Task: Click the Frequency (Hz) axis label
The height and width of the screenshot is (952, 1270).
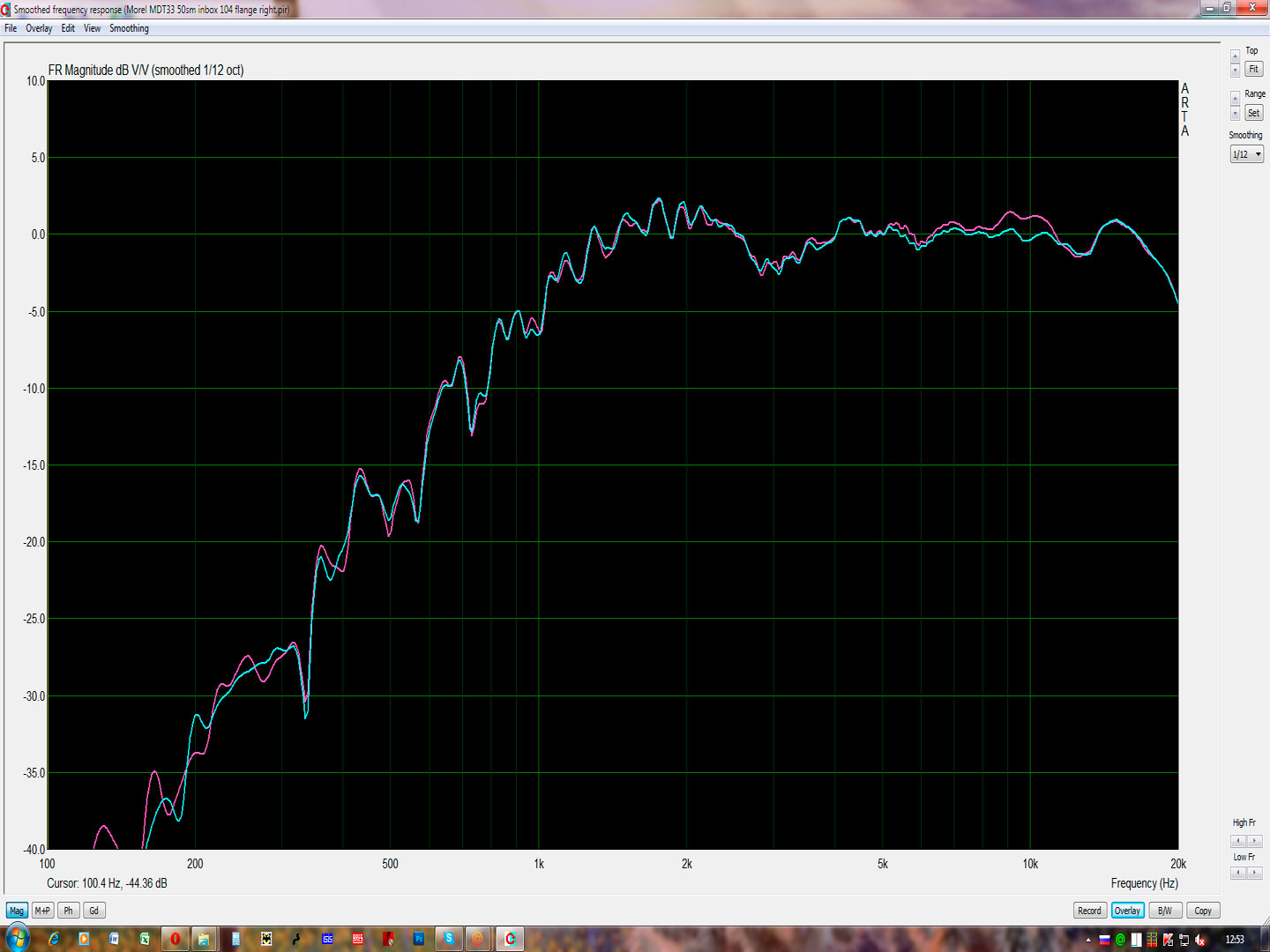Action: point(1144,883)
